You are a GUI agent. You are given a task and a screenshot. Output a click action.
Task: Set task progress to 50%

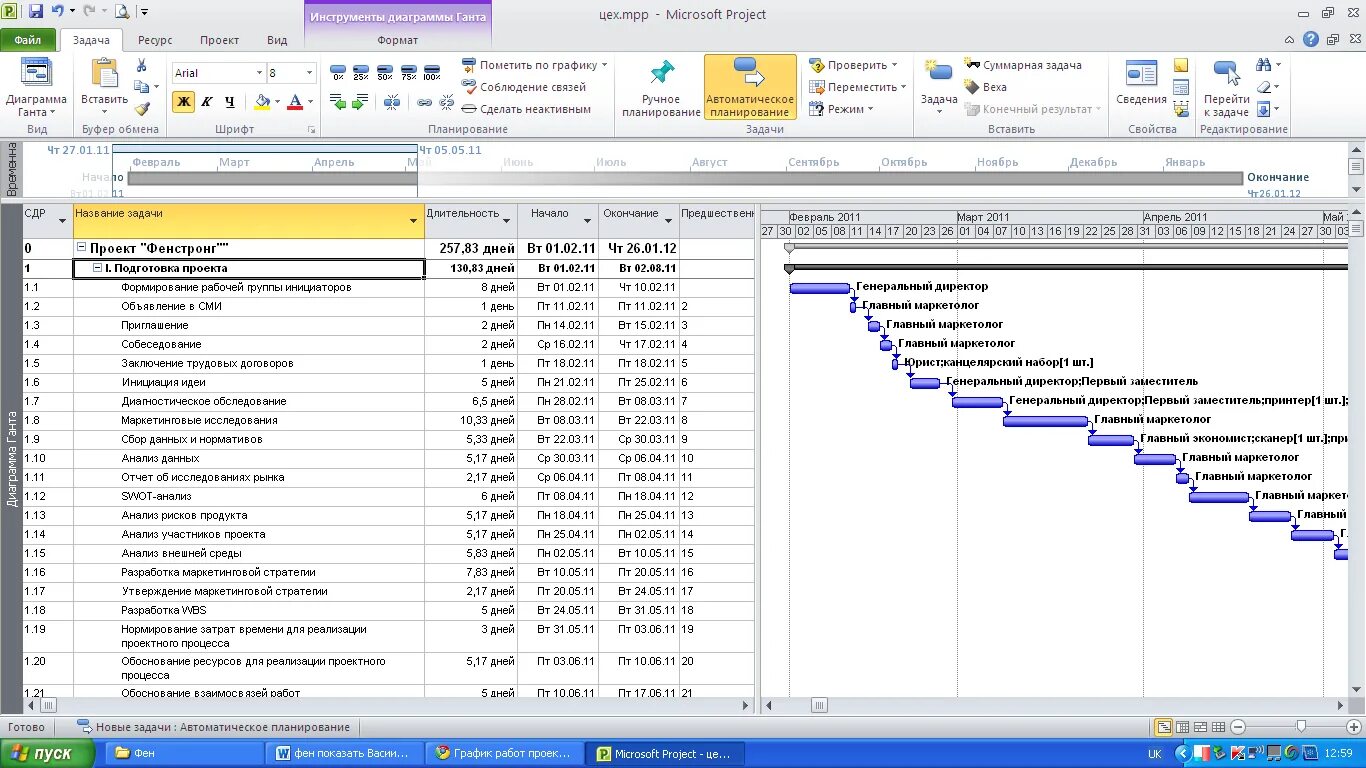tap(385, 71)
